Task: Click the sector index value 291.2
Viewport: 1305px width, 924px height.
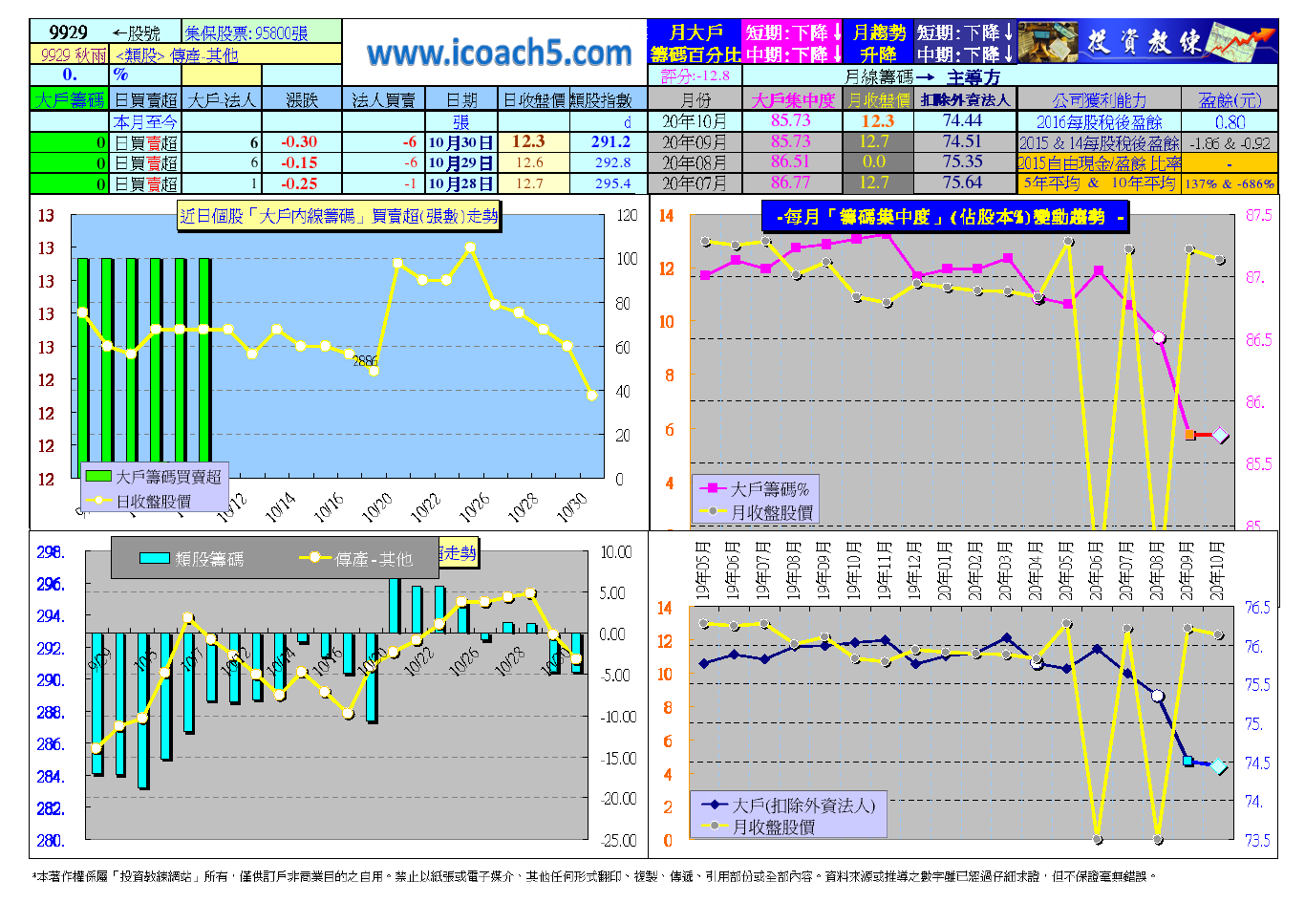Action: point(610,142)
